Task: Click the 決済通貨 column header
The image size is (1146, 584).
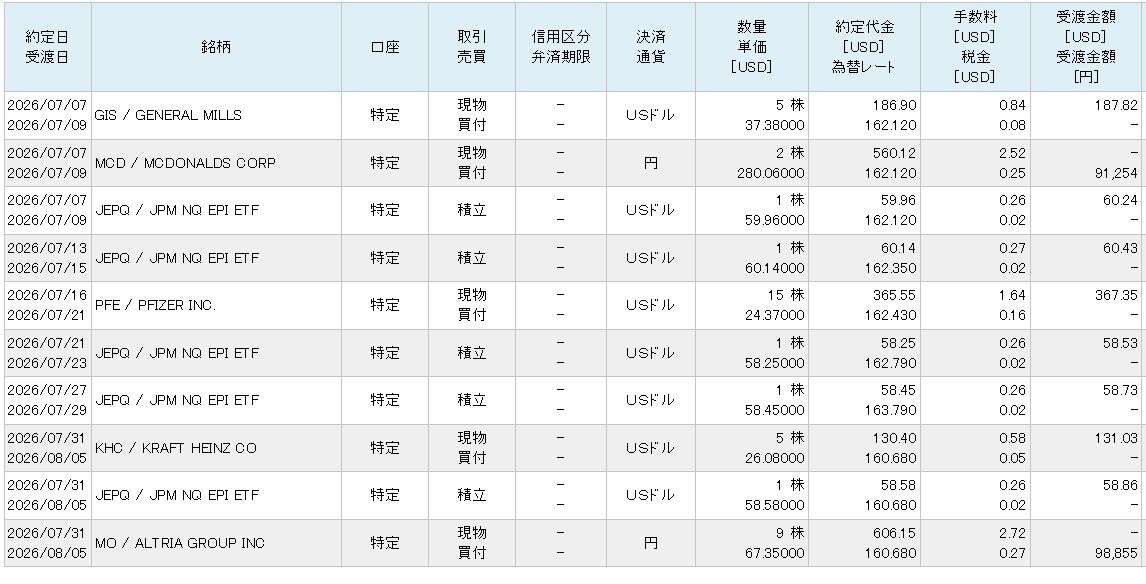Action: tap(650, 47)
